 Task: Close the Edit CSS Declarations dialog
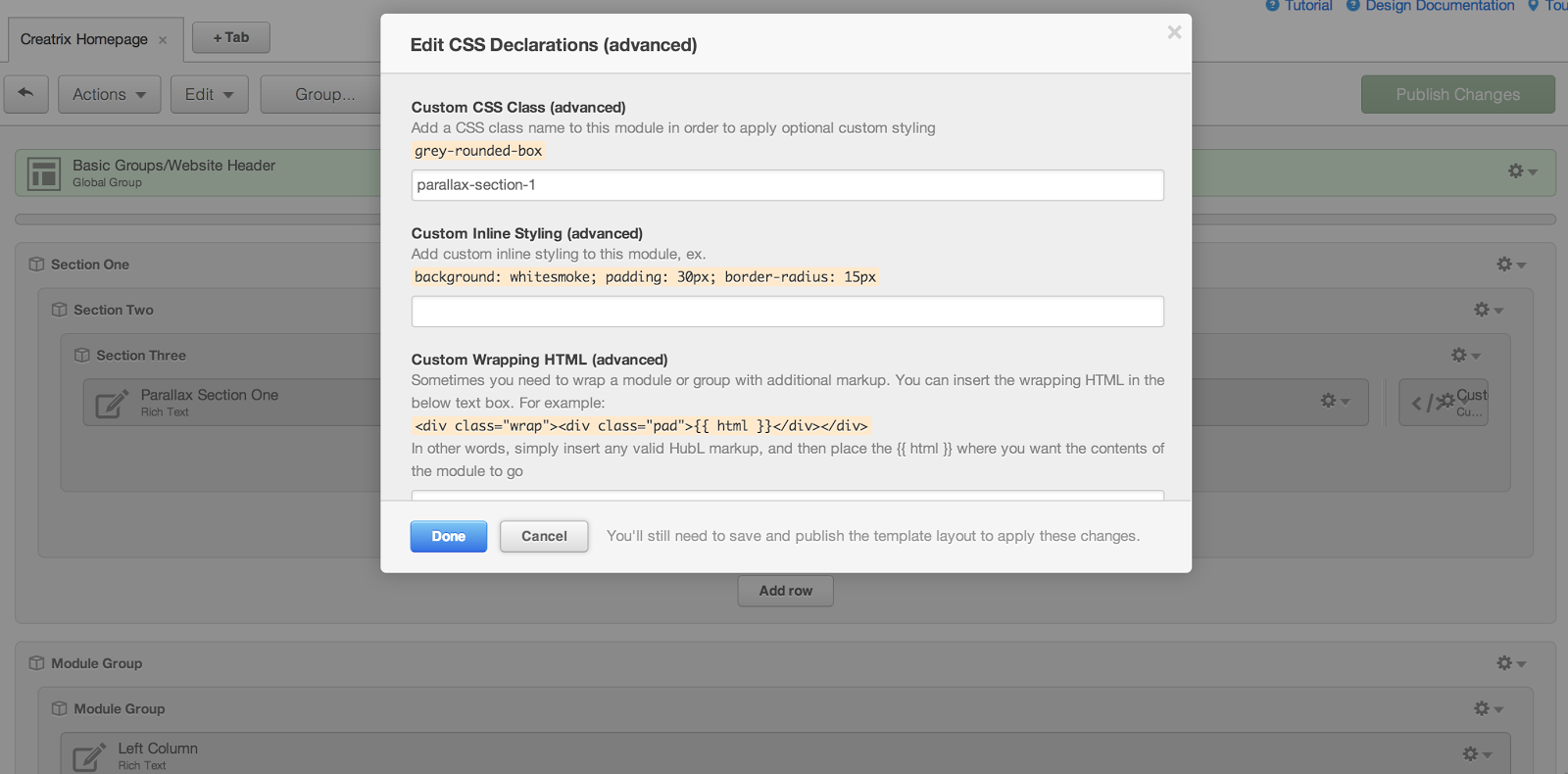coord(1174,32)
